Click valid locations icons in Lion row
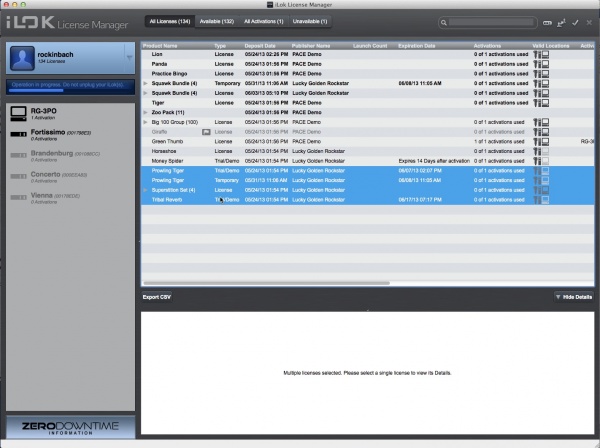The image size is (600, 448). 541,54
